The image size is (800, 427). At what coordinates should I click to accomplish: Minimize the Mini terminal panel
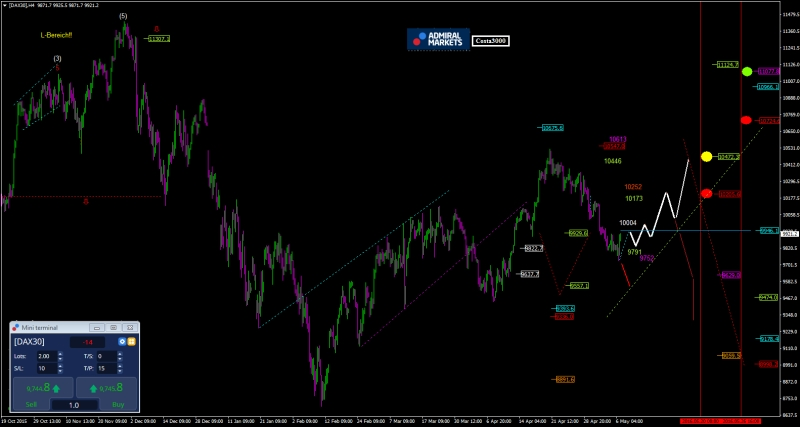click(96, 327)
